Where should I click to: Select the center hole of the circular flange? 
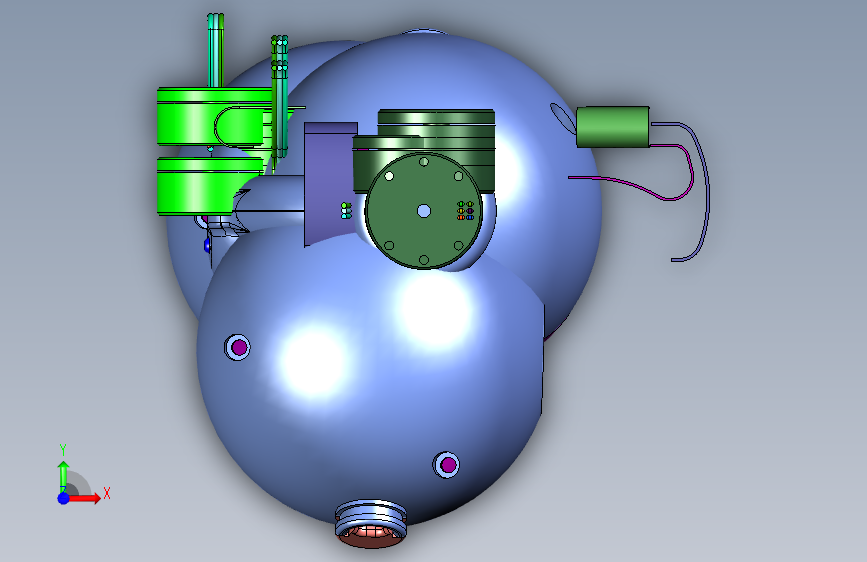tap(424, 211)
